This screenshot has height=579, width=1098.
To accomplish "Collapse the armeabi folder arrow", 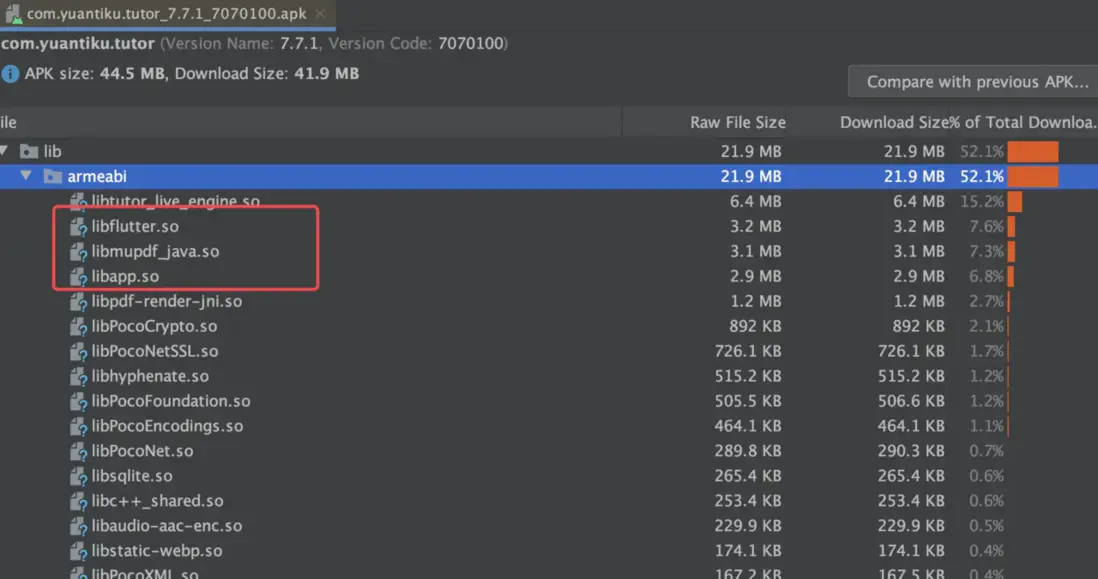I will tap(26, 176).
